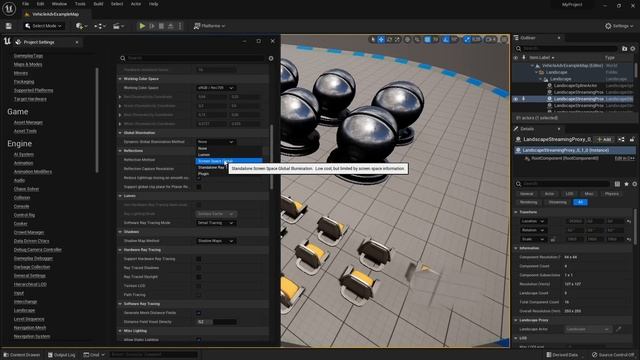Open the Help menu

(153, 4)
